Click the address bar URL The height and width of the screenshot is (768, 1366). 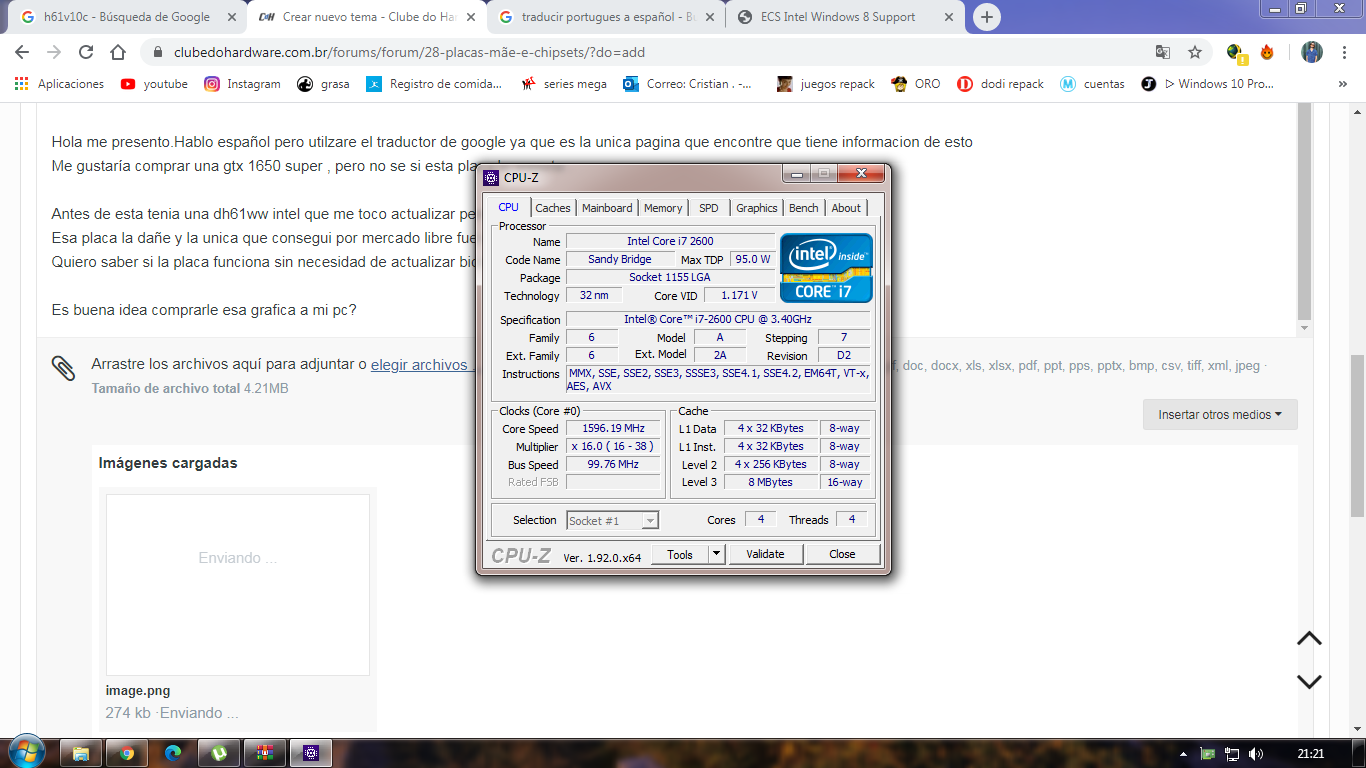(409, 52)
